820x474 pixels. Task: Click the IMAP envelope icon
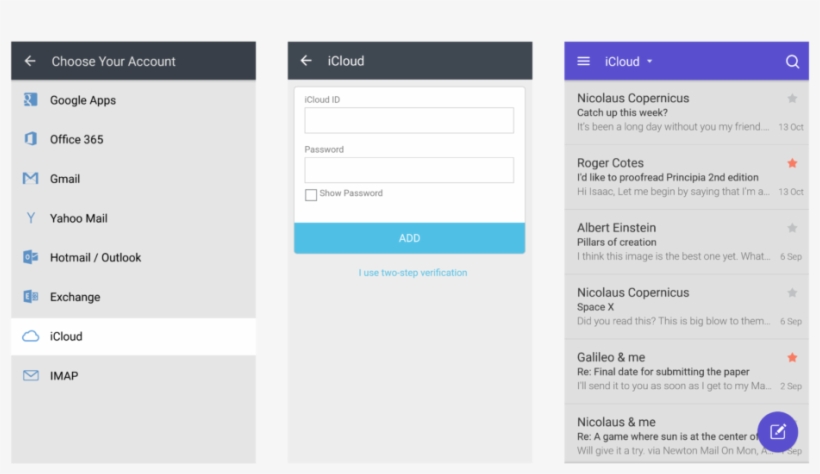(30, 375)
